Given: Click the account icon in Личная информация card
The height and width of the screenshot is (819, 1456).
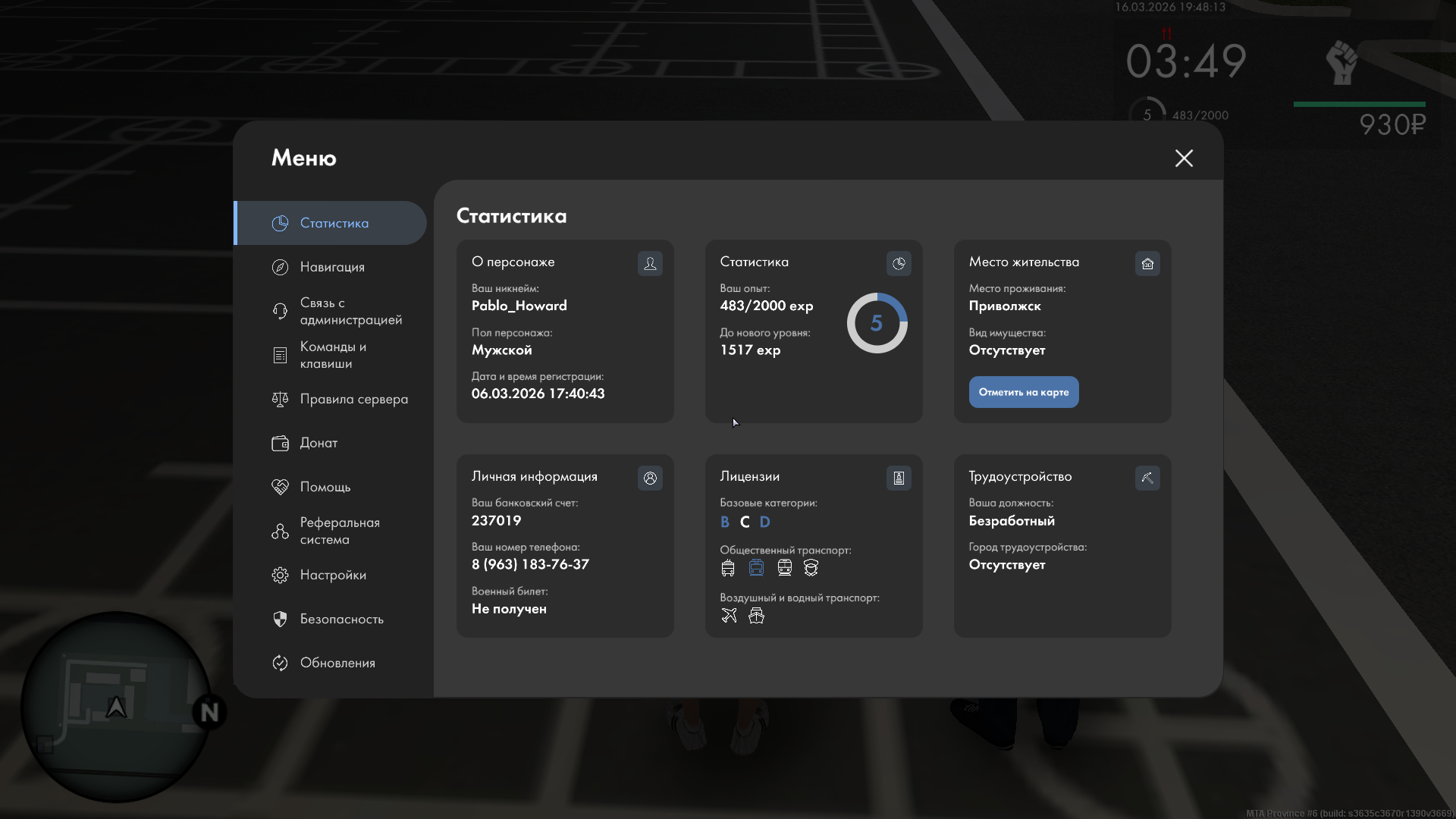Looking at the screenshot, I should click(650, 478).
